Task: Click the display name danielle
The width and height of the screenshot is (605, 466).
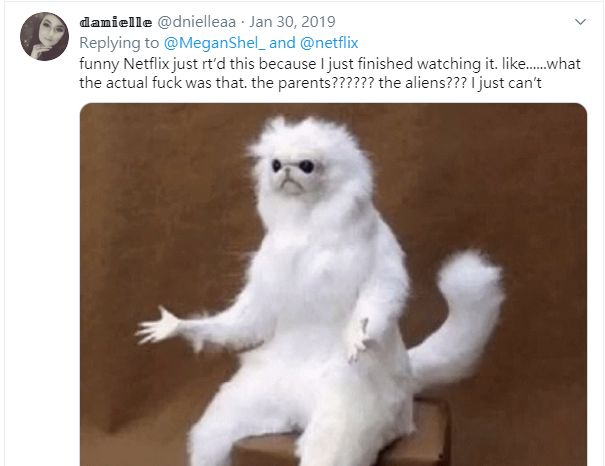Action: click(115, 22)
